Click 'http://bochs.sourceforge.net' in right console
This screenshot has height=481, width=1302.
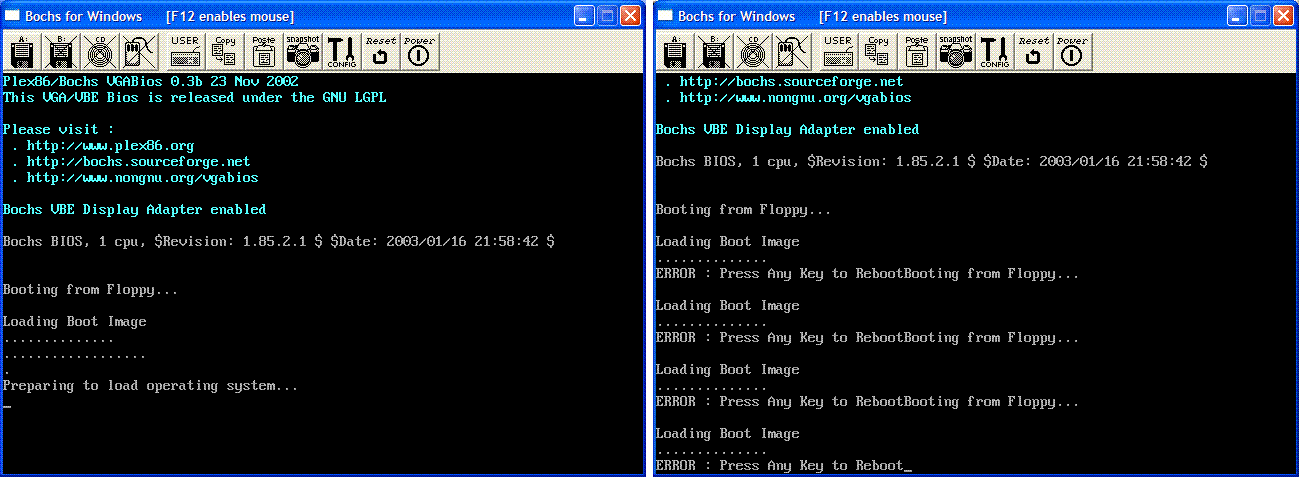791,82
